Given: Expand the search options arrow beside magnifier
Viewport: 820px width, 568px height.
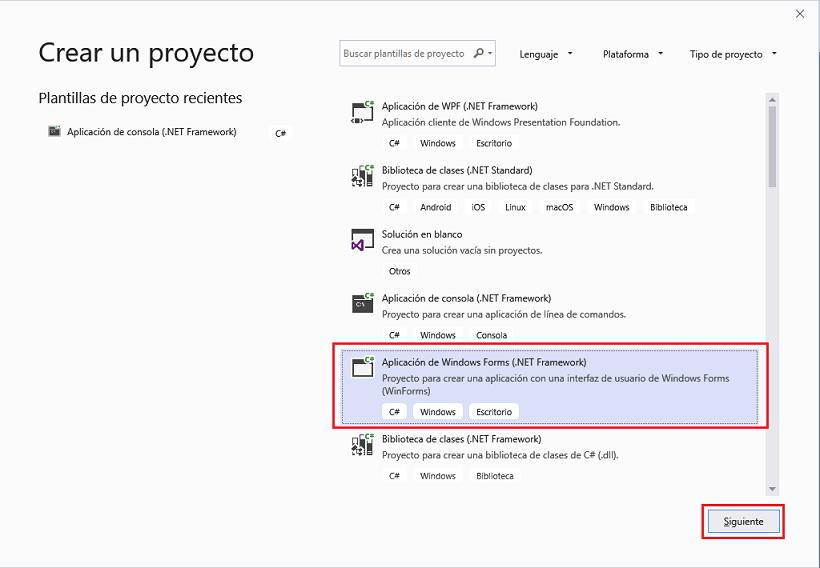Looking at the screenshot, I should tap(490, 53).
